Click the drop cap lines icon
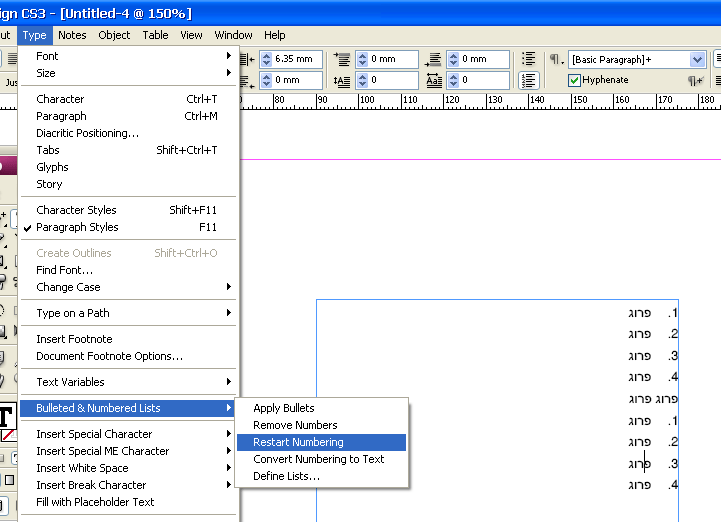Image resolution: width=721 pixels, height=522 pixels. [x=342, y=80]
